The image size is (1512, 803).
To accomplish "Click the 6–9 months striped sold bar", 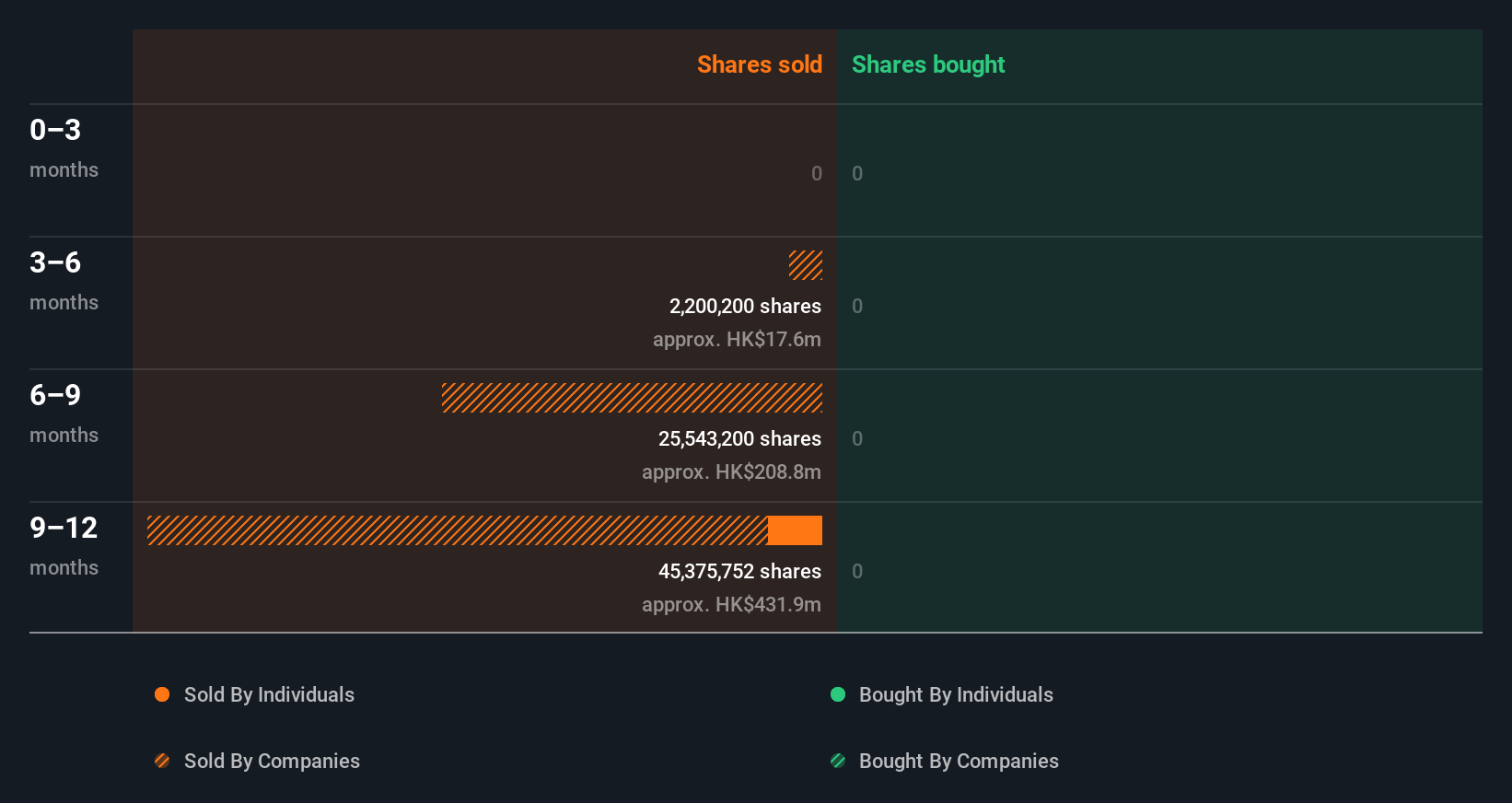I will (x=632, y=398).
